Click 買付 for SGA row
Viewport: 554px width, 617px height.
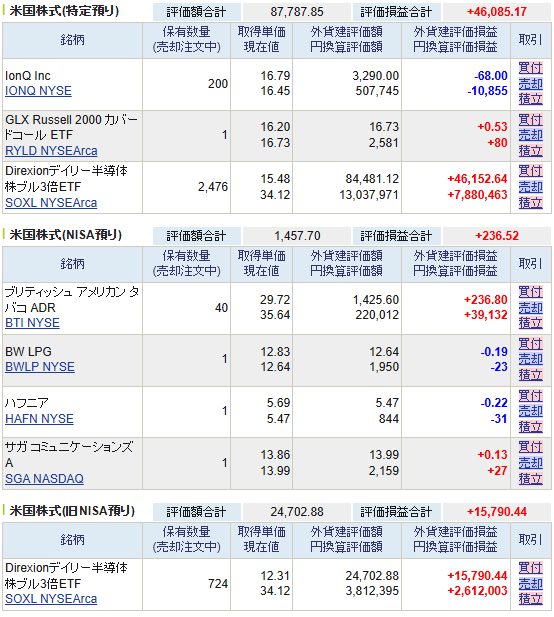[530, 447]
